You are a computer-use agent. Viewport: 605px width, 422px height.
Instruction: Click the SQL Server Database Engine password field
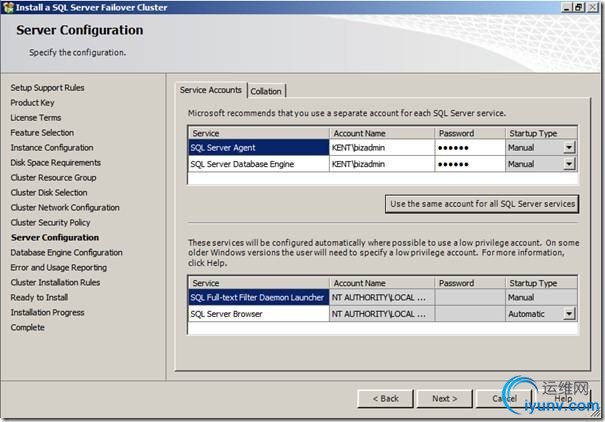point(470,164)
